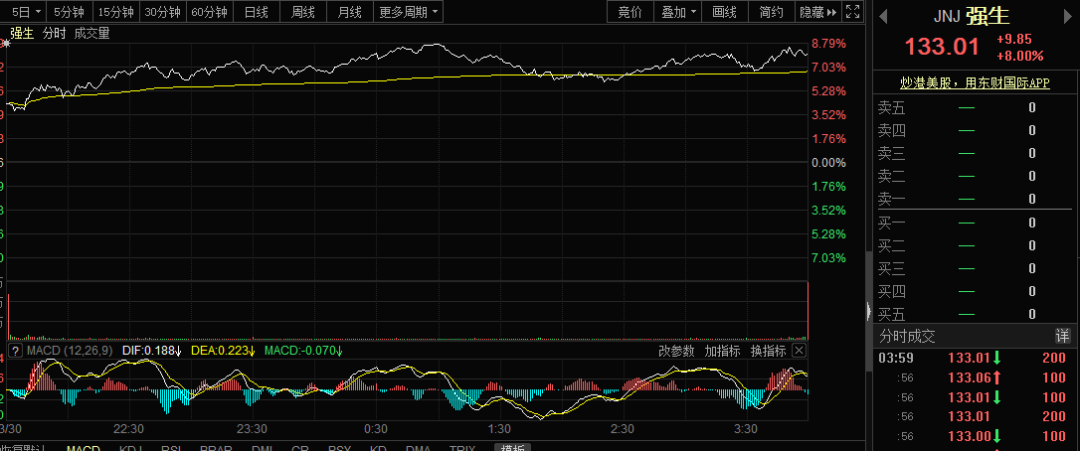
Task: Click 2:30 time axis label
Action: [x=622, y=428]
